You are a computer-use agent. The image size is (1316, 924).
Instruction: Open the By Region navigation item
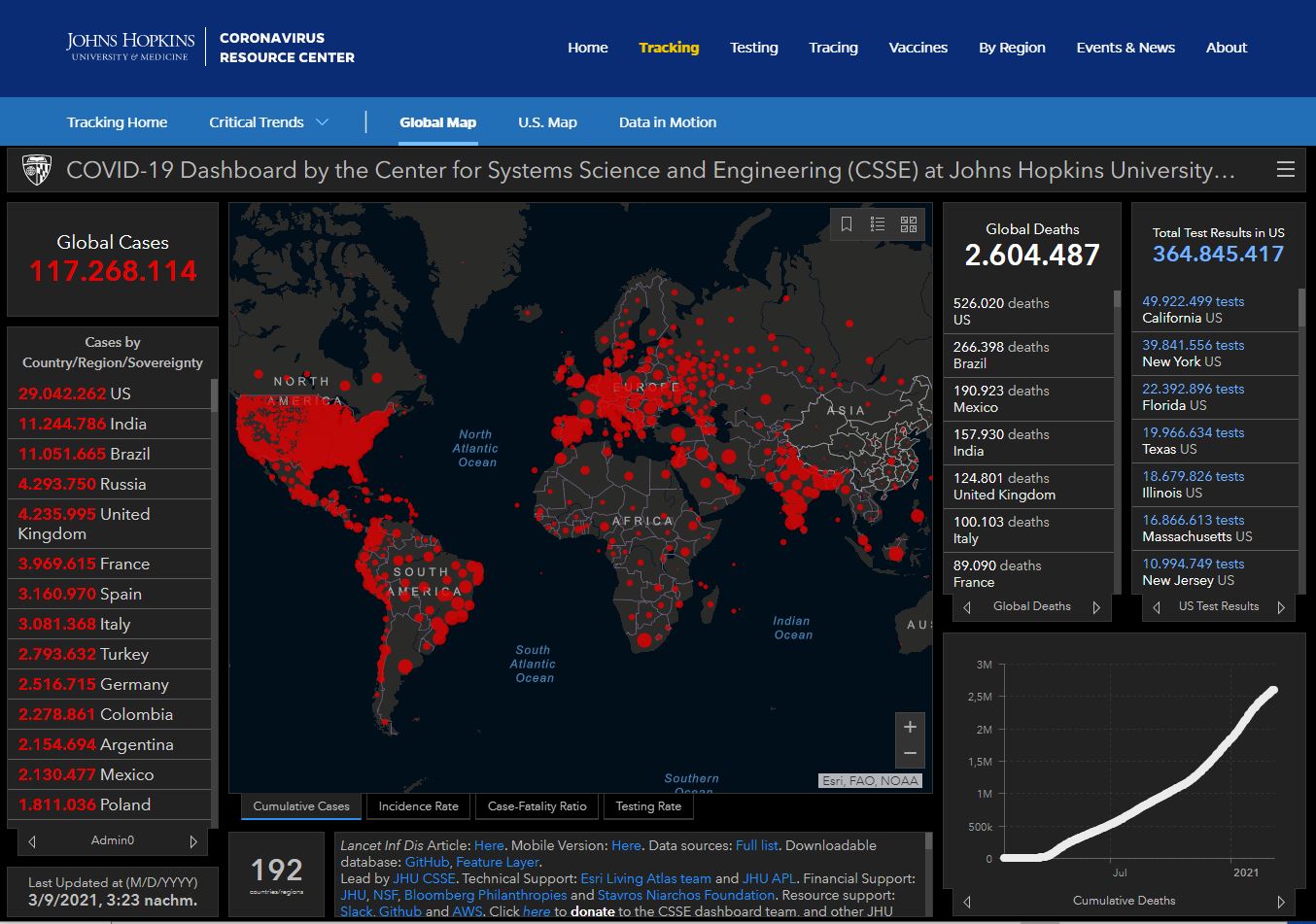pyautogui.click(x=1012, y=48)
